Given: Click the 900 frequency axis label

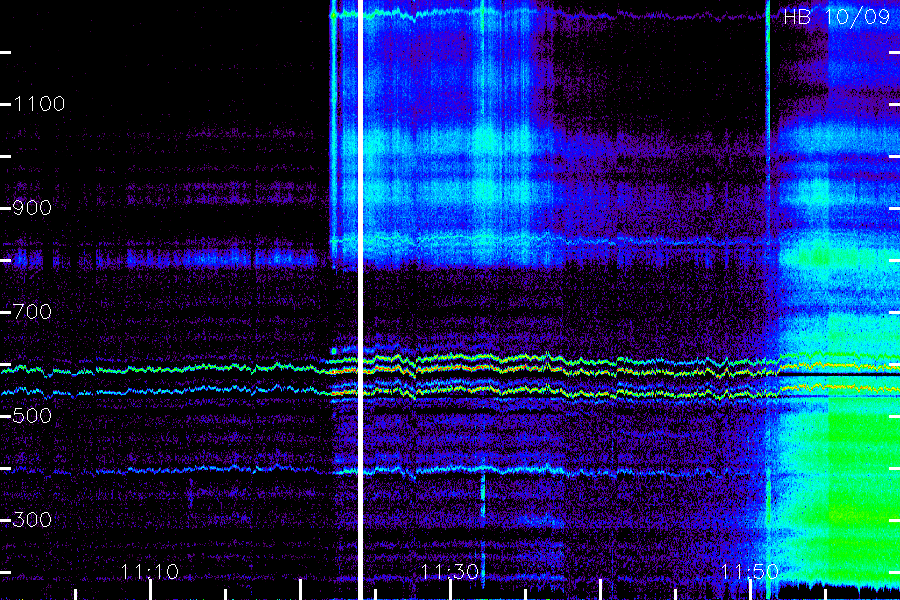Looking at the screenshot, I should tap(32, 208).
